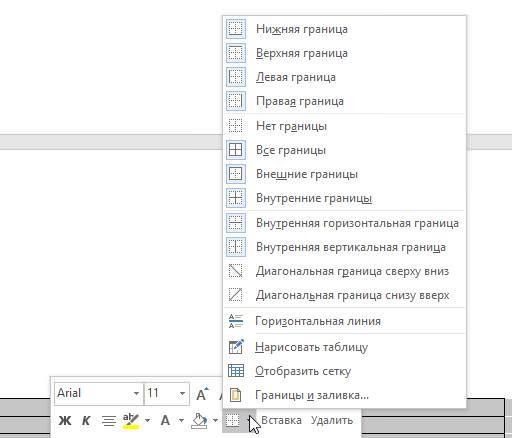512x438 pixels.
Task: Click the Все границы grid icon
Action: pyautogui.click(x=236, y=150)
